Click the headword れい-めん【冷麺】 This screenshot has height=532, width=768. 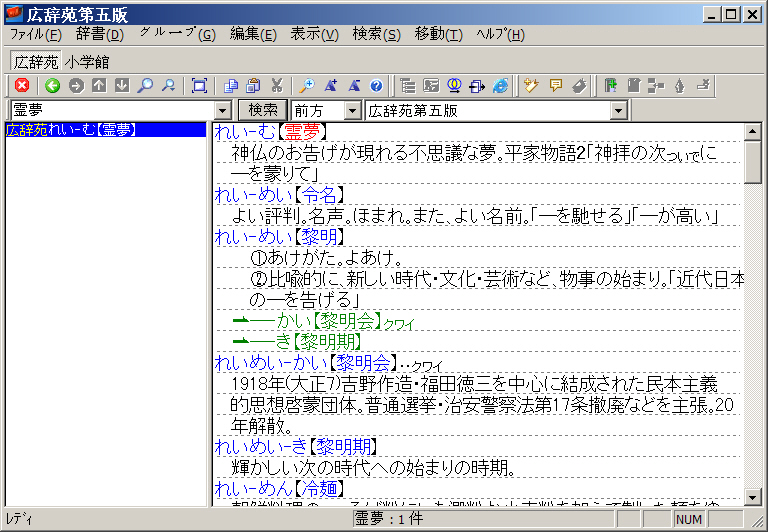(280, 488)
